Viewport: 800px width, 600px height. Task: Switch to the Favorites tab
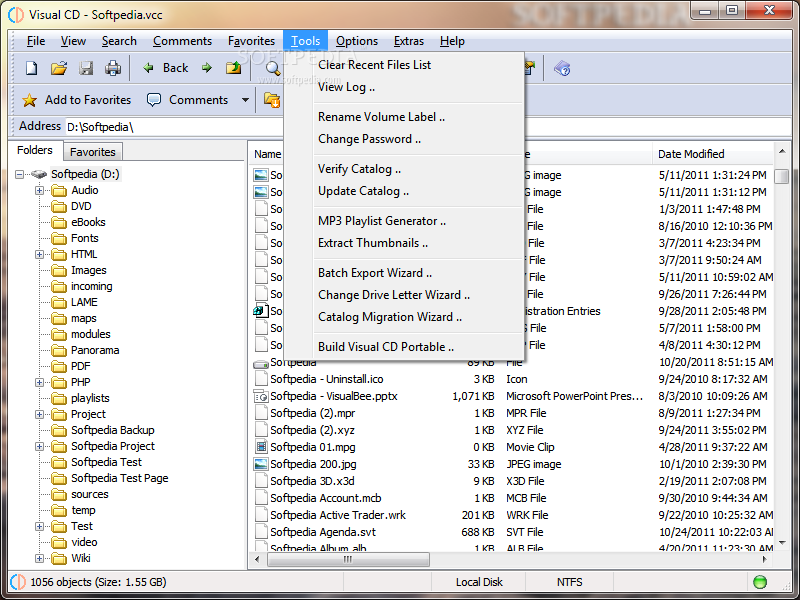coord(93,152)
